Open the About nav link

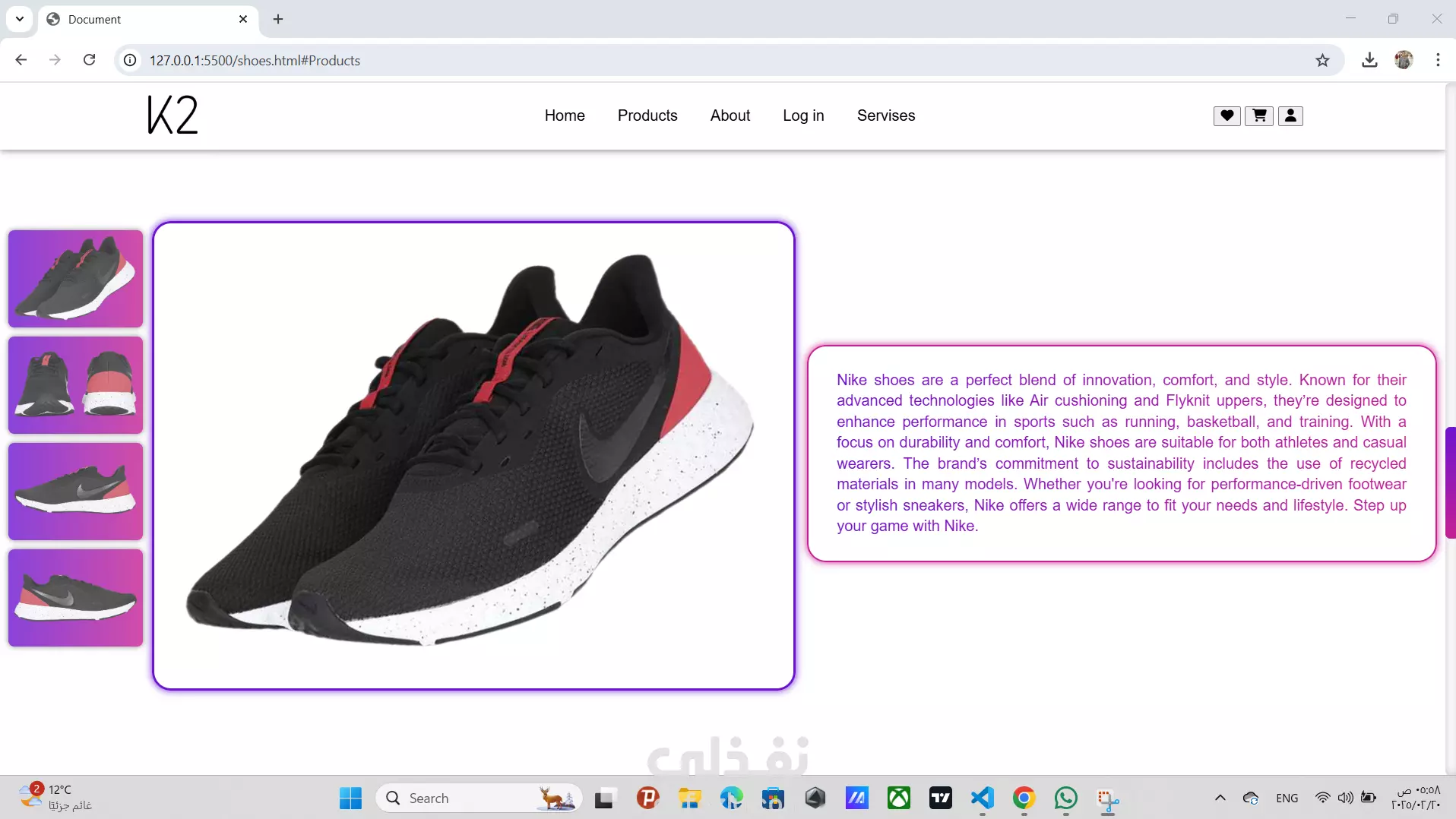730,115
